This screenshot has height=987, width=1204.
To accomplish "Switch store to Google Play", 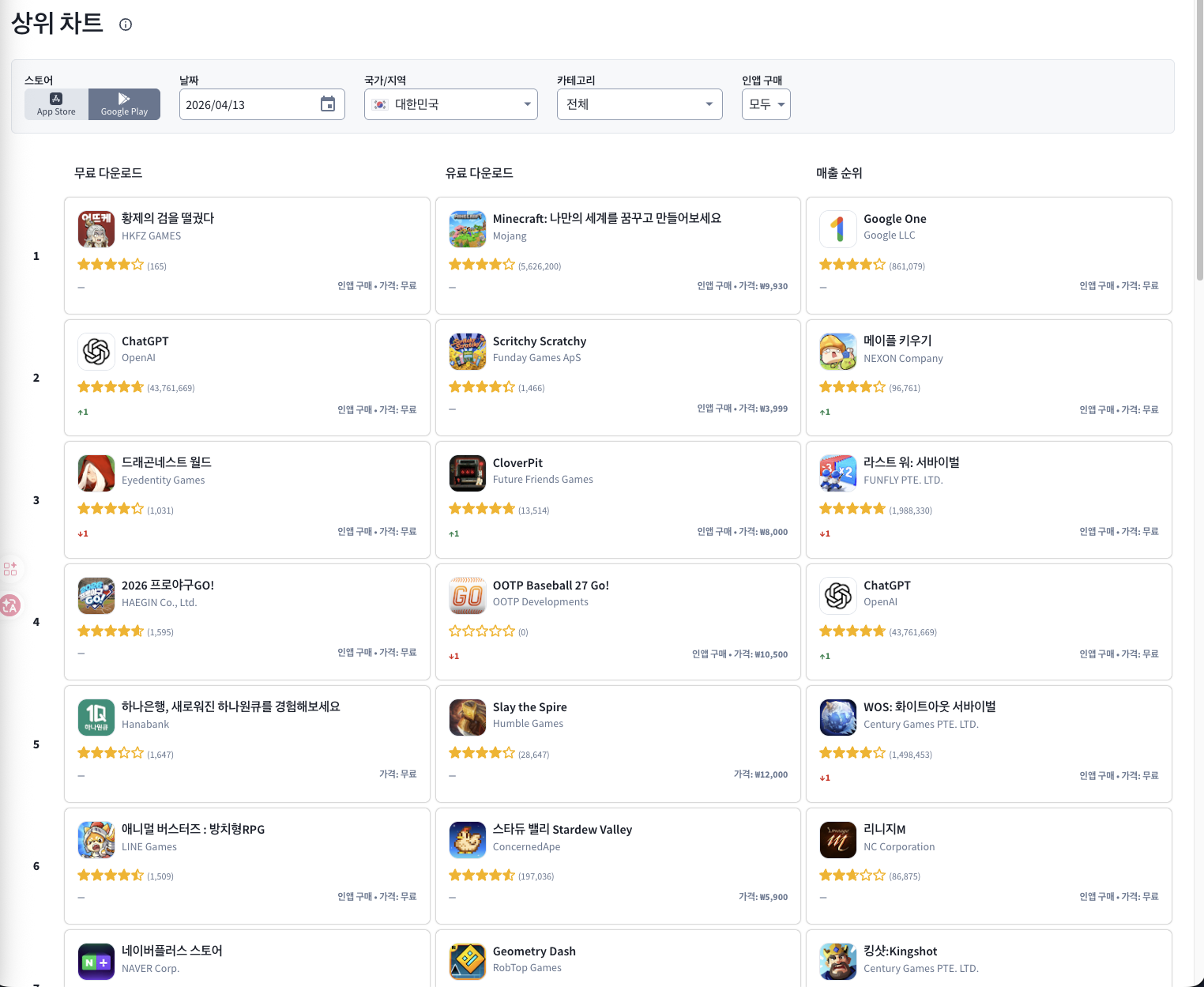I will pos(124,104).
